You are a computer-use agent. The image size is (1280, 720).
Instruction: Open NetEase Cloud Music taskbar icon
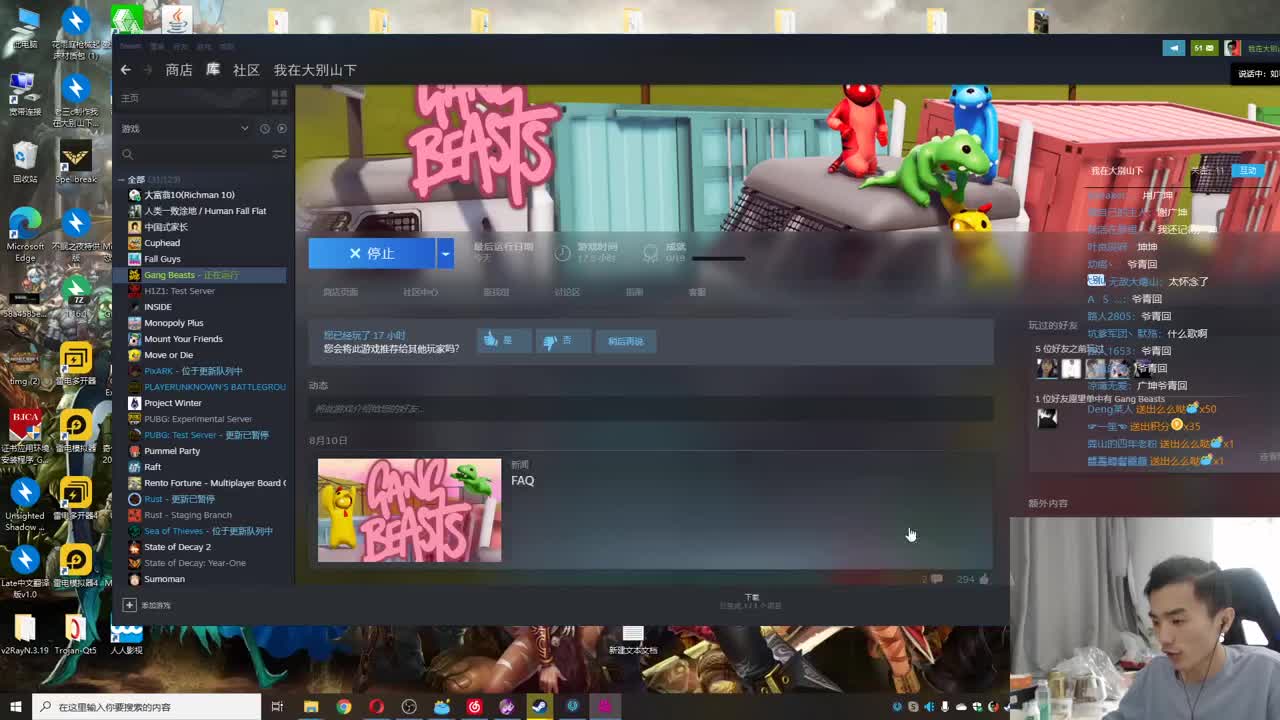474,707
